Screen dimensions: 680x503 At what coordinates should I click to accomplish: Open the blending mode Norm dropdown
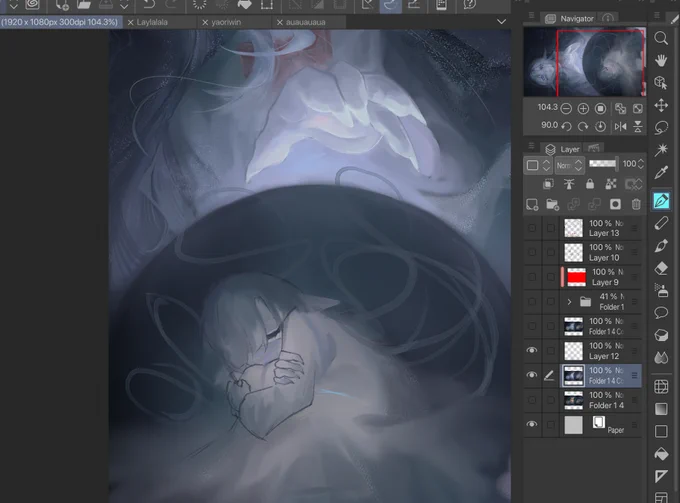click(569, 165)
